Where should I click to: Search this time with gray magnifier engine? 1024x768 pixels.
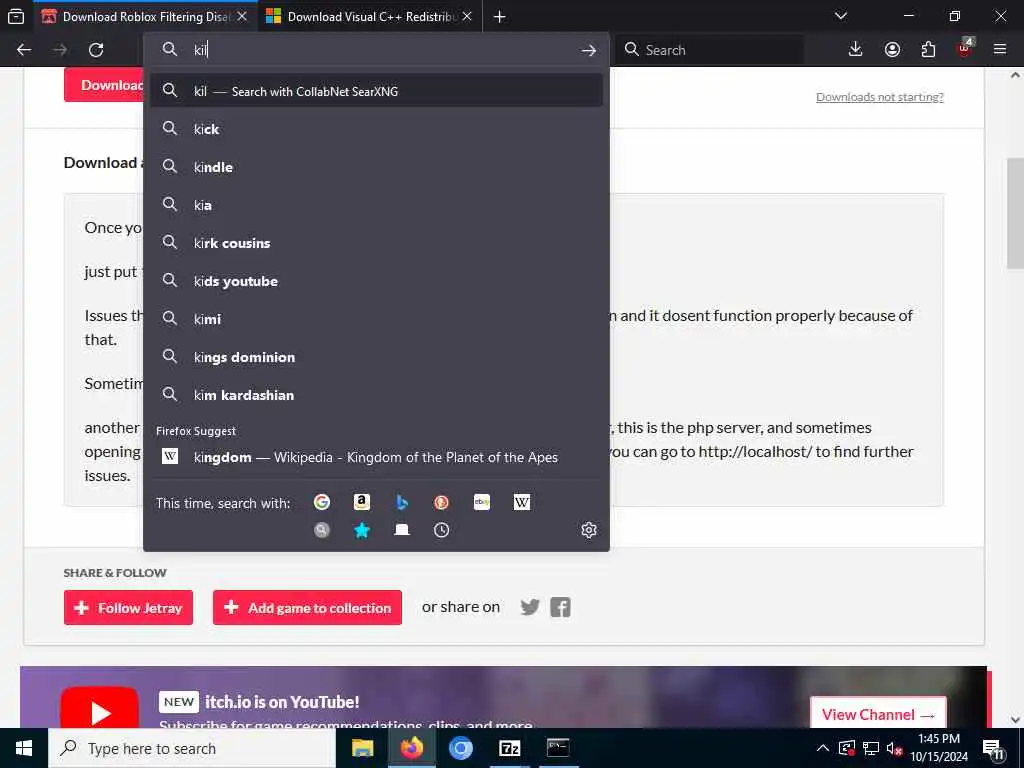tap(322, 530)
